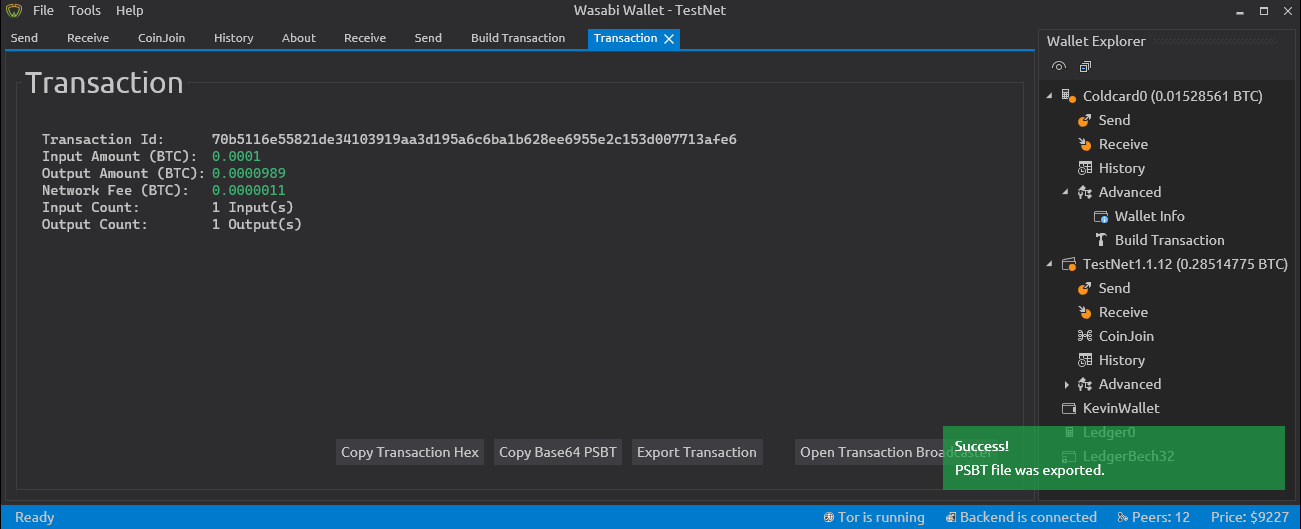The width and height of the screenshot is (1301, 529).
Task: Switch to the About tab
Action: coord(299,38)
